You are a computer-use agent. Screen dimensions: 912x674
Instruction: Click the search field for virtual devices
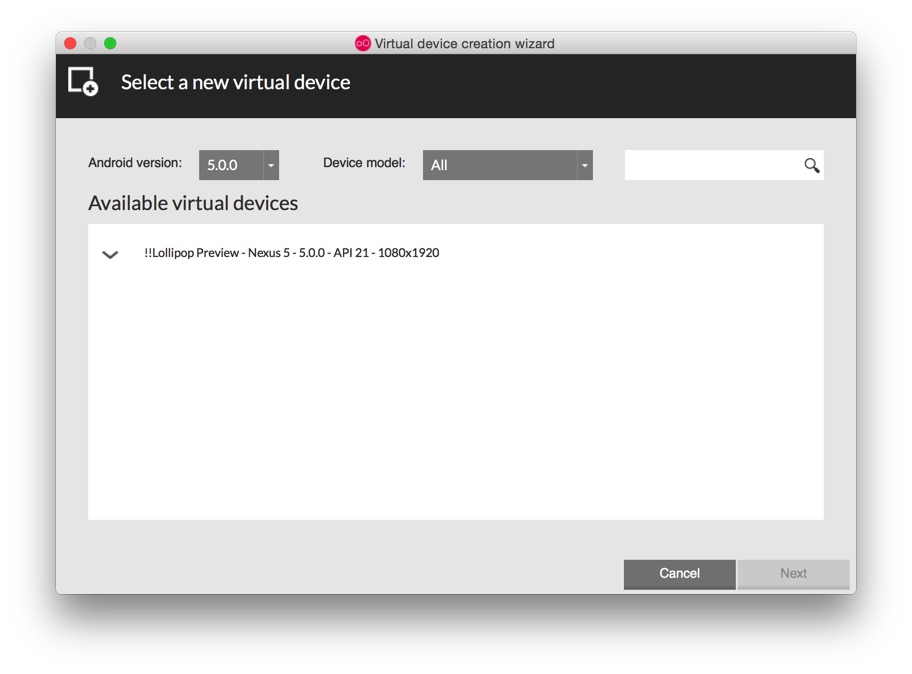pos(724,165)
